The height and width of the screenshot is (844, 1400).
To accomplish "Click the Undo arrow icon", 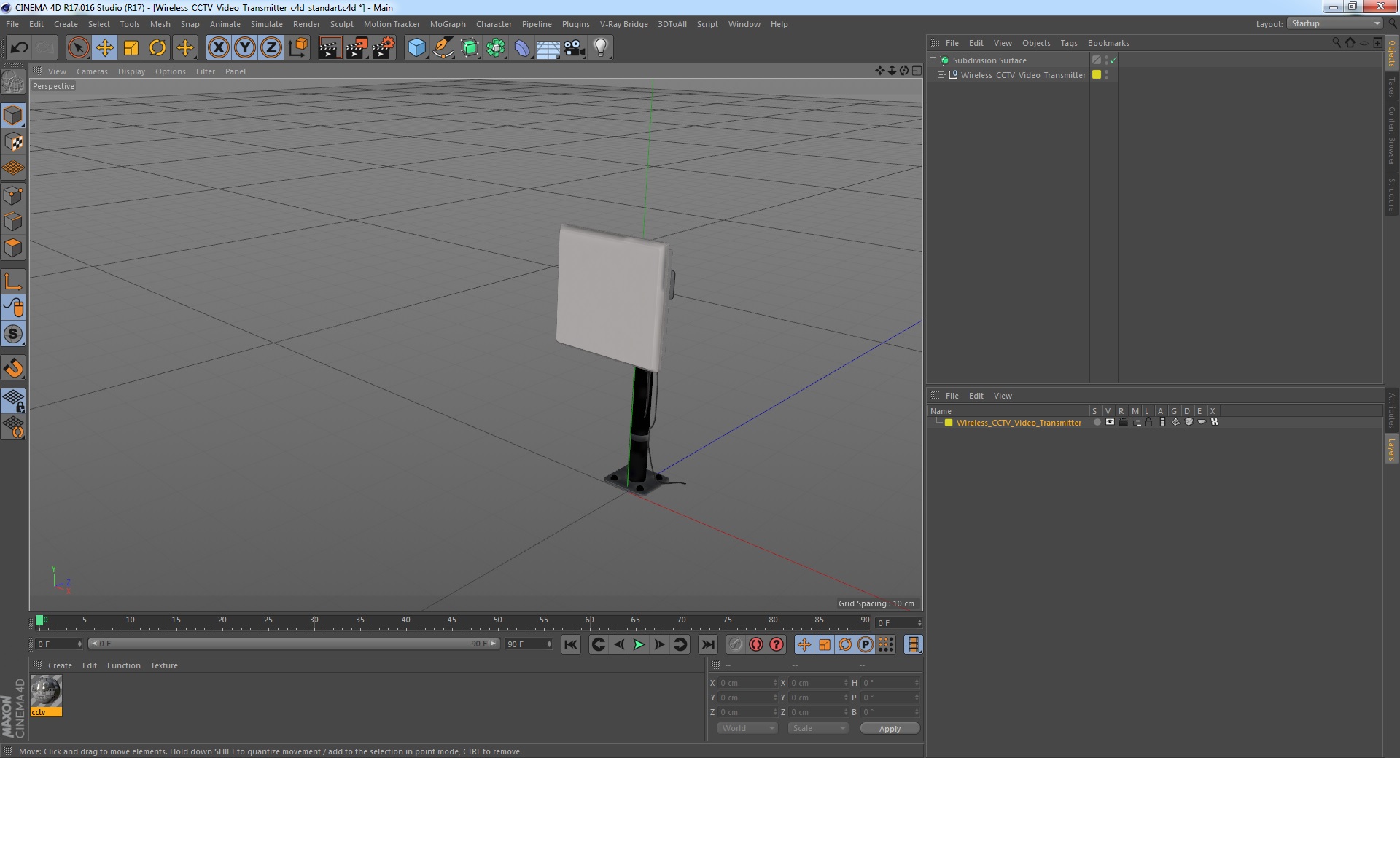I will [19, 48].
